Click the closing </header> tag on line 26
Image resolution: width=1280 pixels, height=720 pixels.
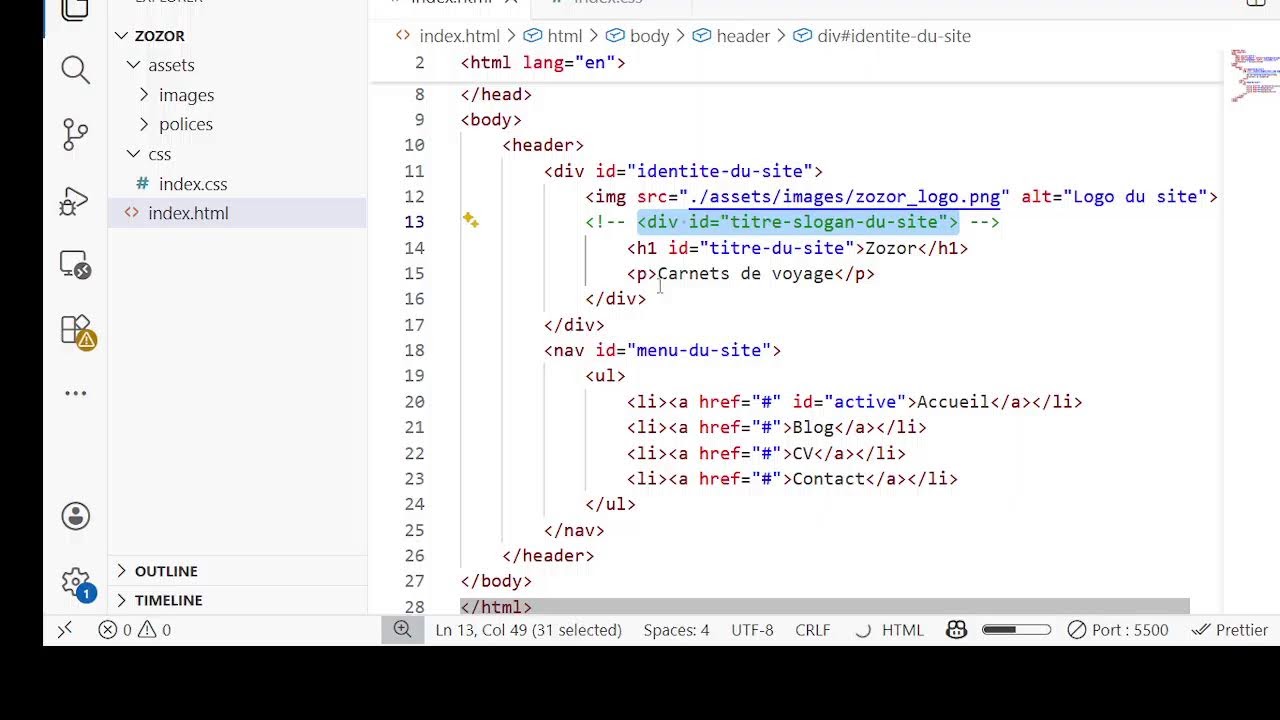[548, 556]
